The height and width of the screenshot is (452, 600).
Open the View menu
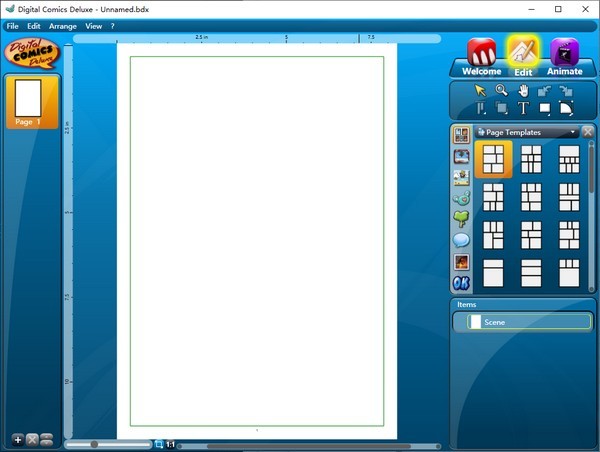pos(93,26)
